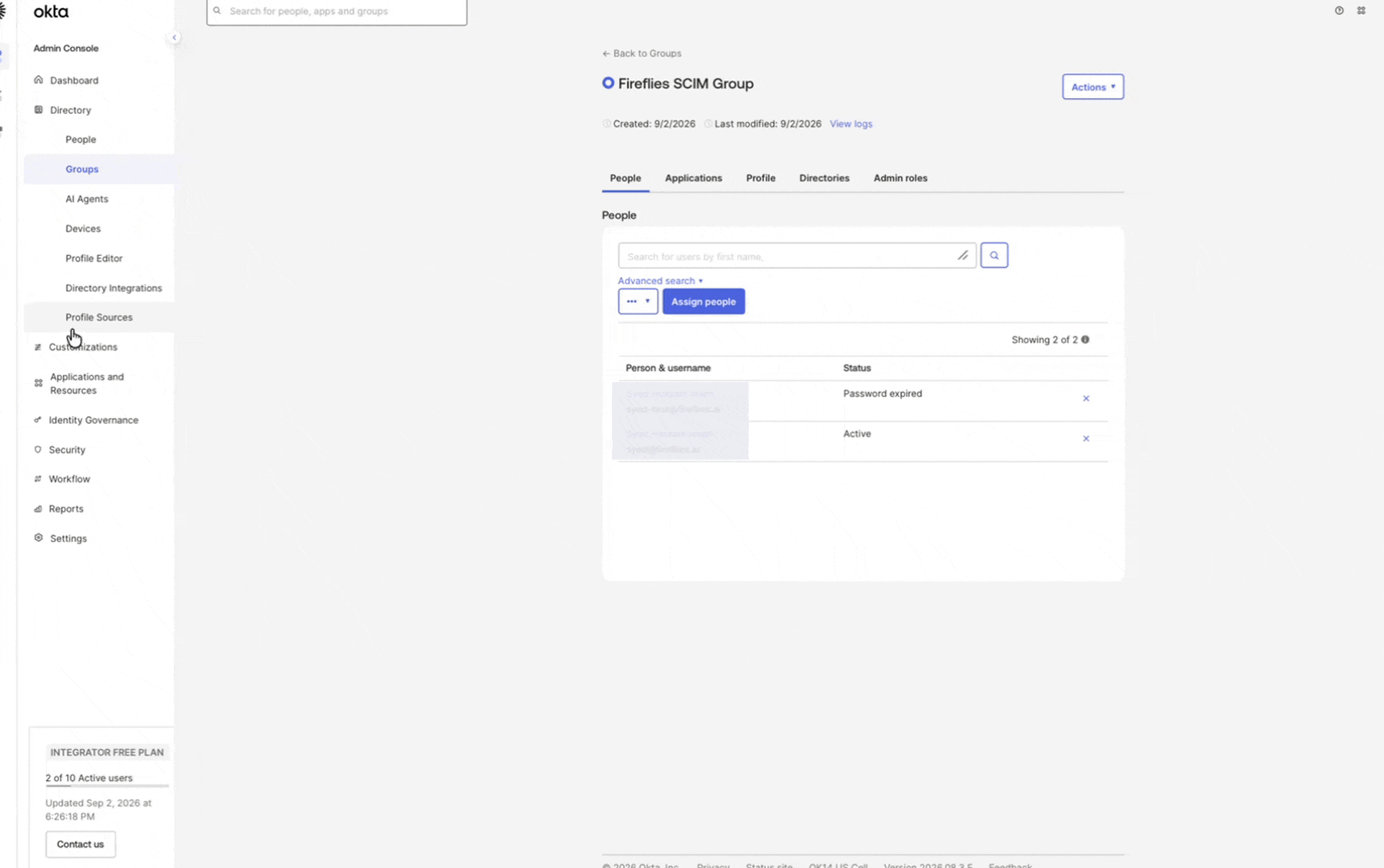
Task: Click the Identity Governance icon
Action: 37,420
